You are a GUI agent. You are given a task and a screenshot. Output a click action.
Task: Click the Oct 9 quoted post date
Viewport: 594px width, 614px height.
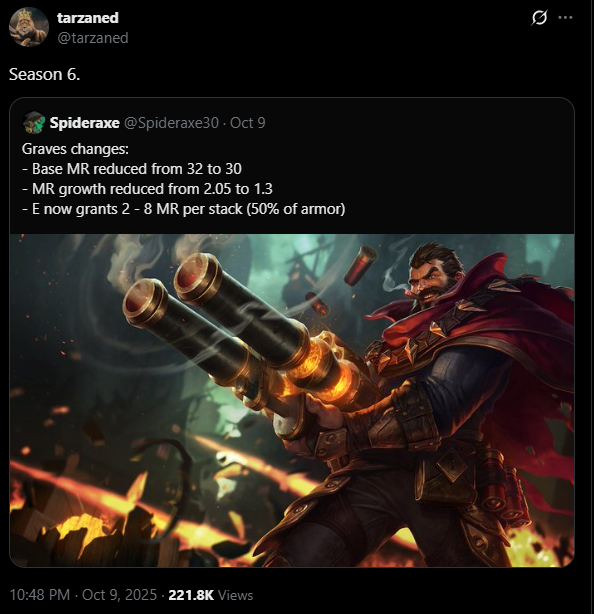tap(248, 123)
